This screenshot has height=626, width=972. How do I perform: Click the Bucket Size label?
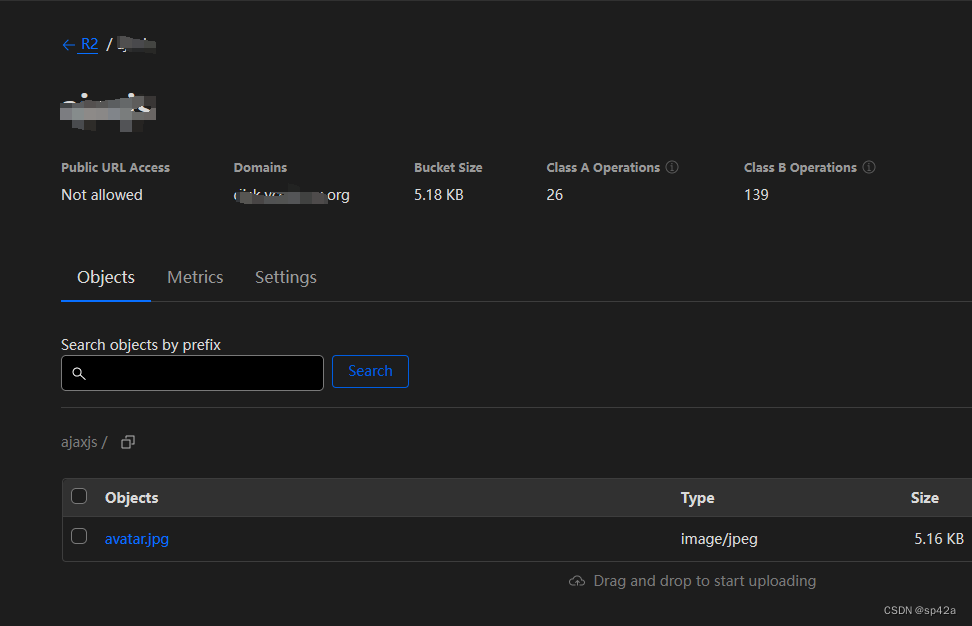(448, 167)
